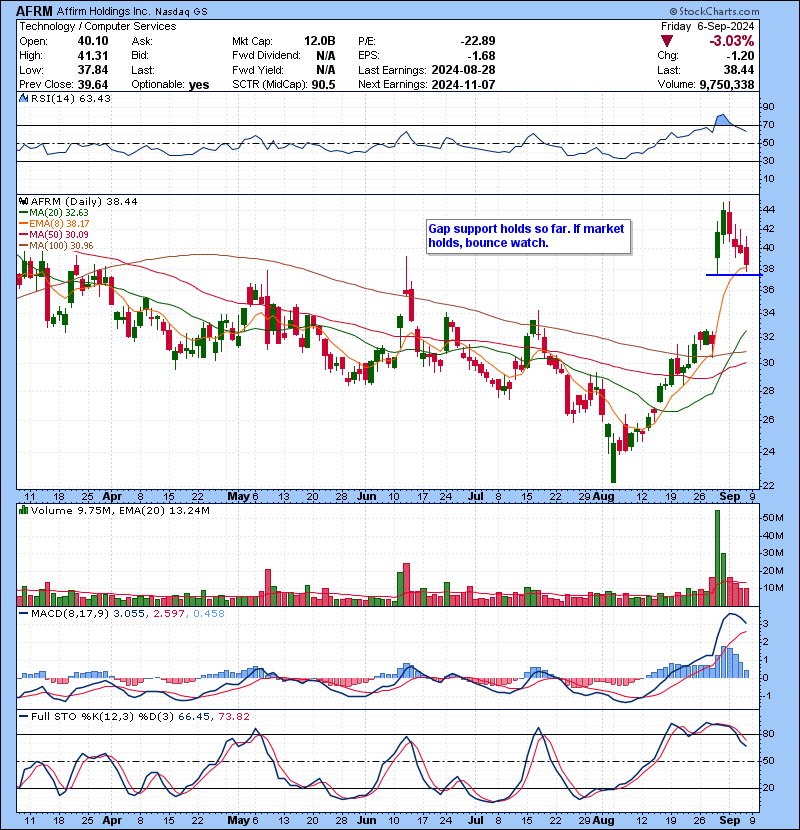Click the Optionable yes value

tap(199, 84)
